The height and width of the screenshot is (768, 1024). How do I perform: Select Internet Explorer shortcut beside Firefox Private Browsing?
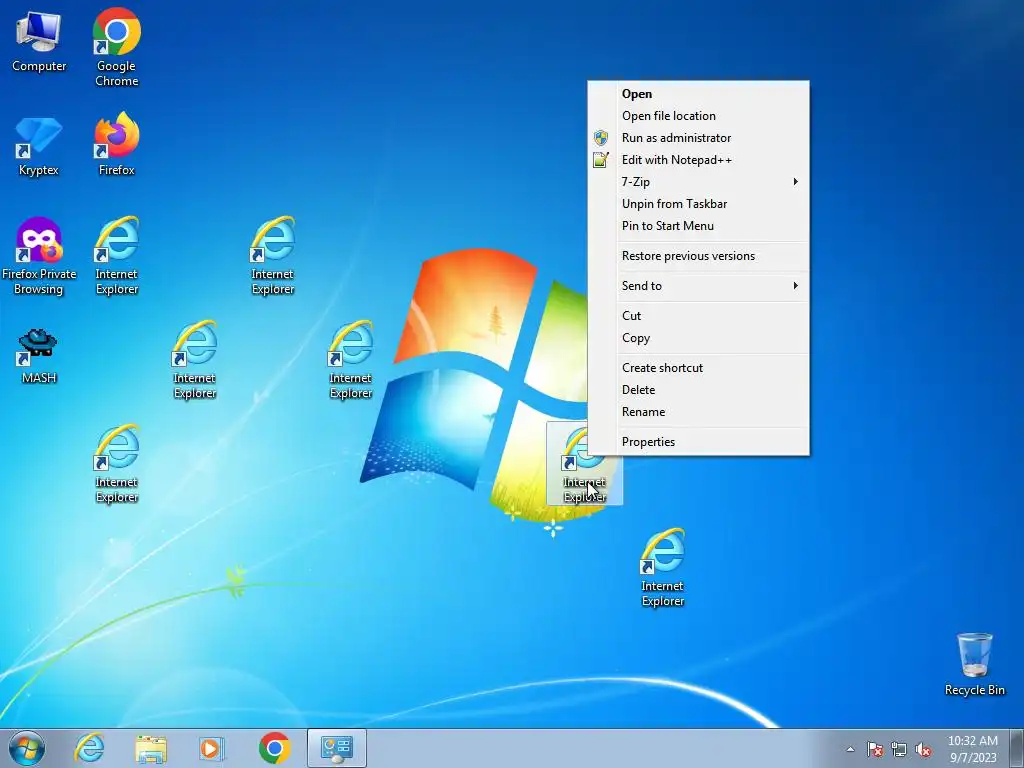[x=117, y=256]
